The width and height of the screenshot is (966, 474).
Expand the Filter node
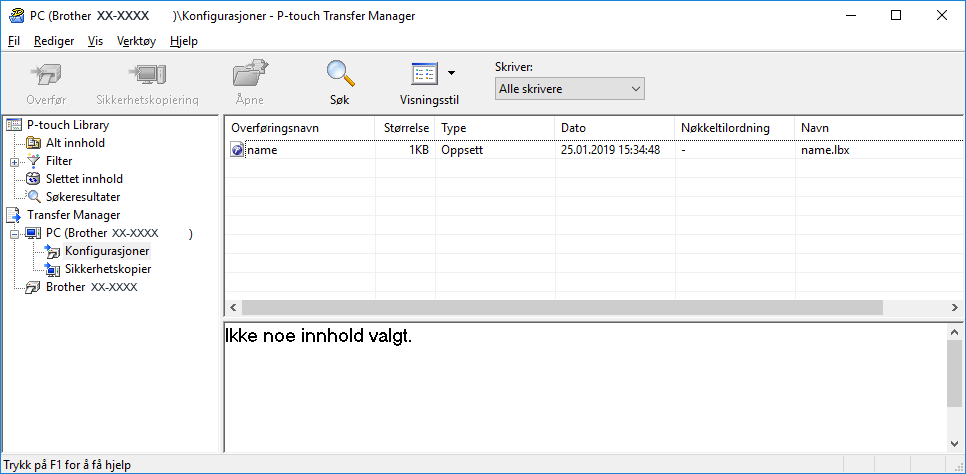(14, 161)
